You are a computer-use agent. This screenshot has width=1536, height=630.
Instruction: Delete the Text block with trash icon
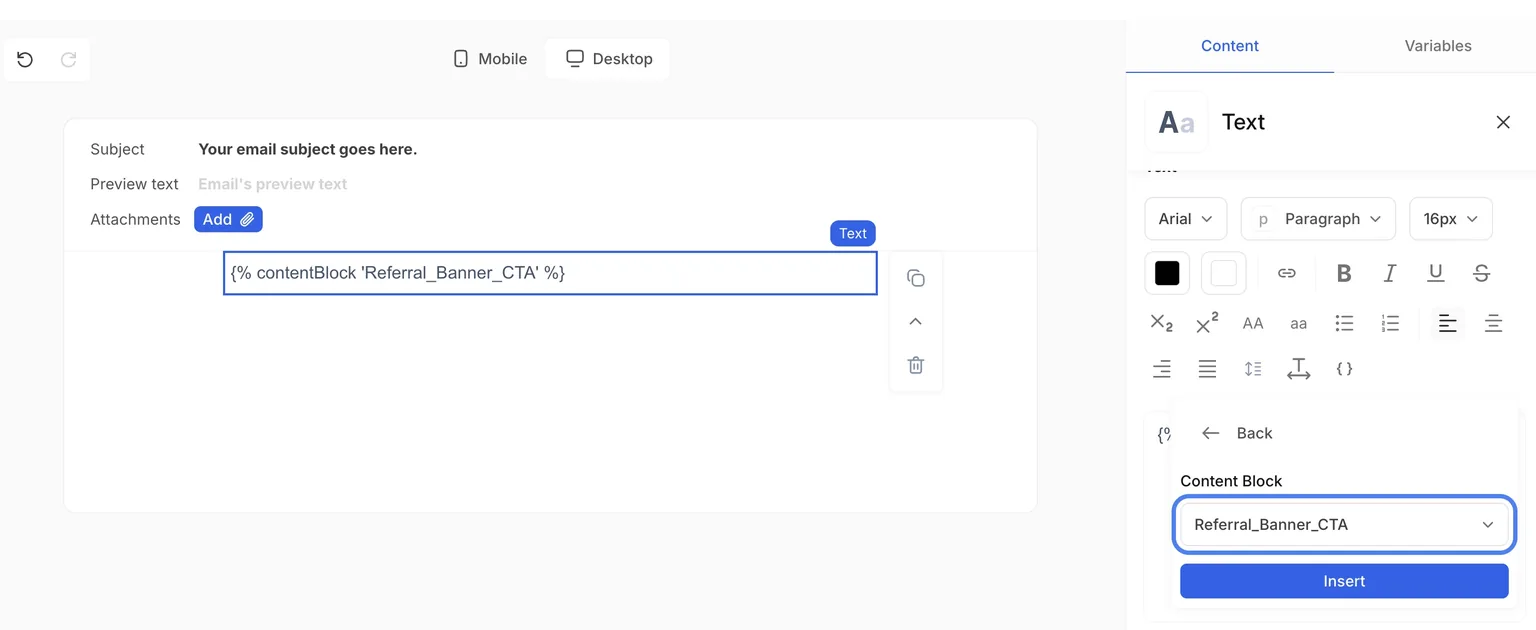click(x=915, y=365)
